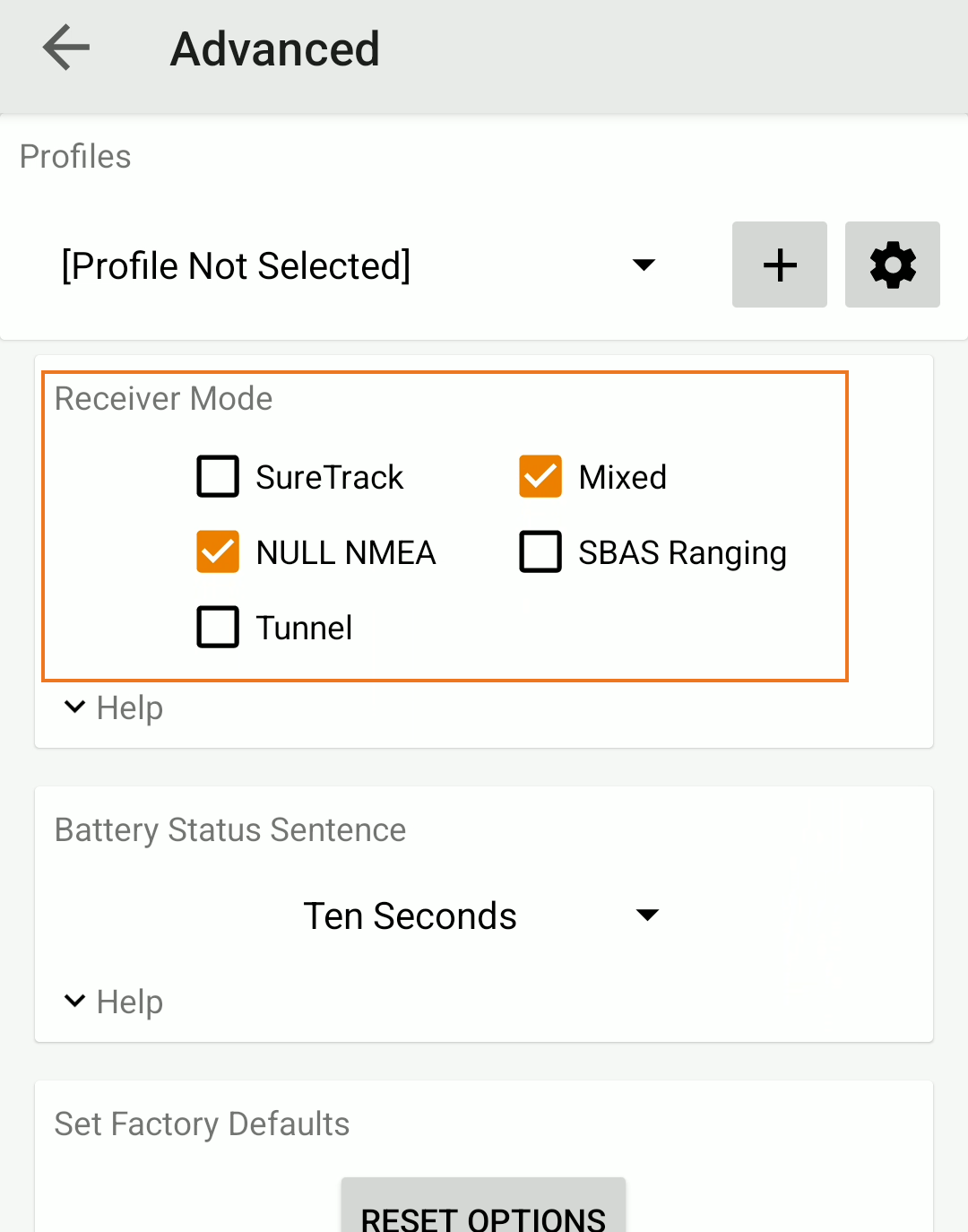The width and height of the screenshot is (968, 1232).
Task: Add a new profile with plus icon
Action: (x=779, y=265)
